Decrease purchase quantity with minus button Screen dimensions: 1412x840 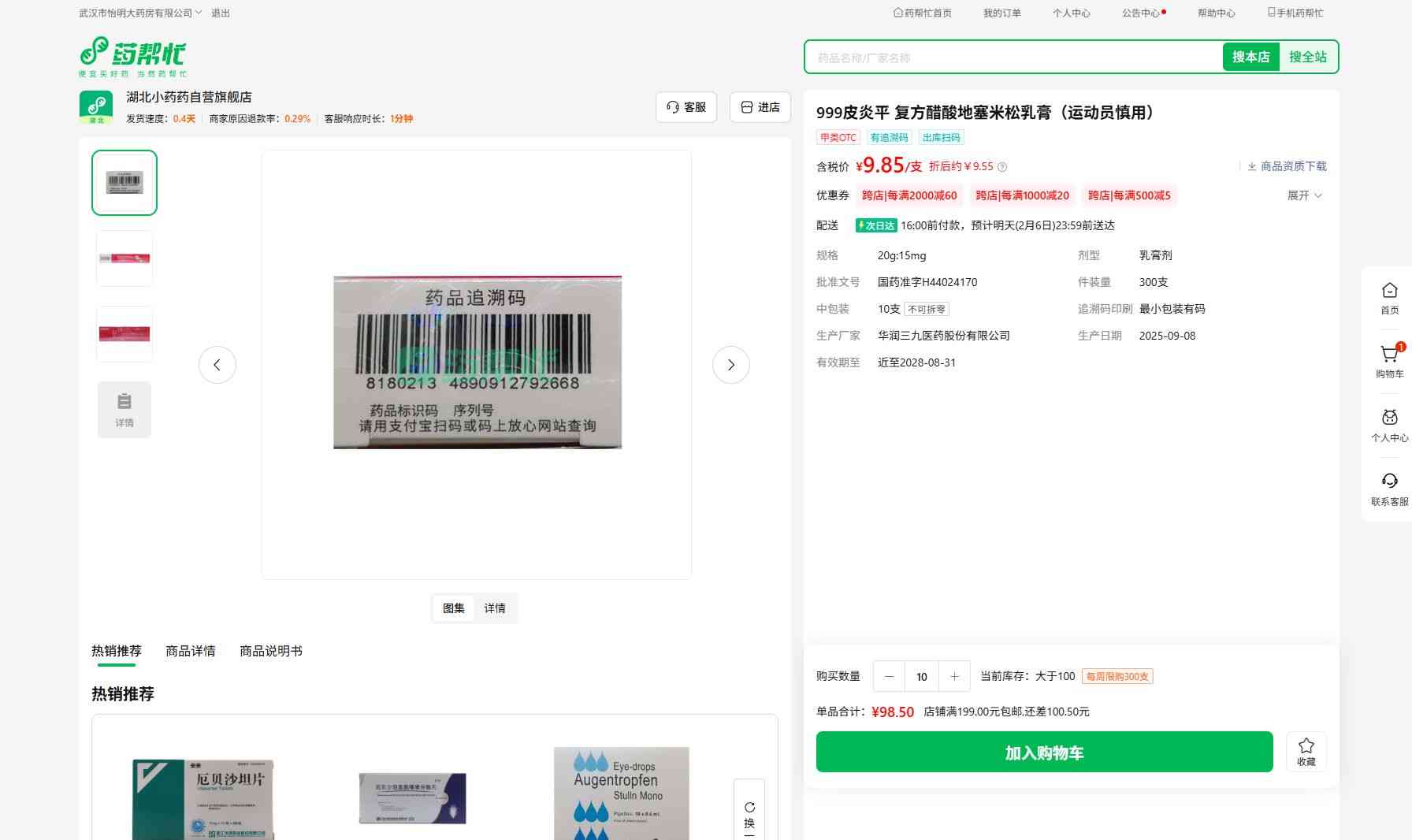pos(889,677)
